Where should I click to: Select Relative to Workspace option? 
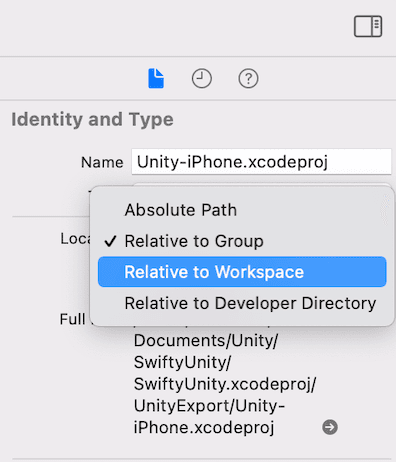[242, 272]
